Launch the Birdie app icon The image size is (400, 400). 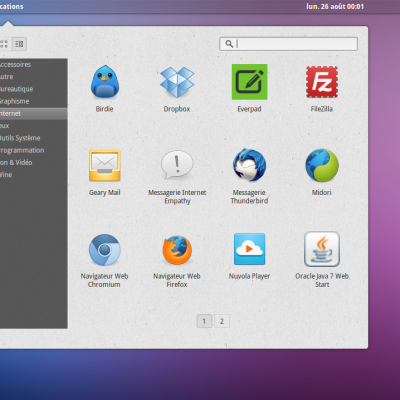(105, 82)
